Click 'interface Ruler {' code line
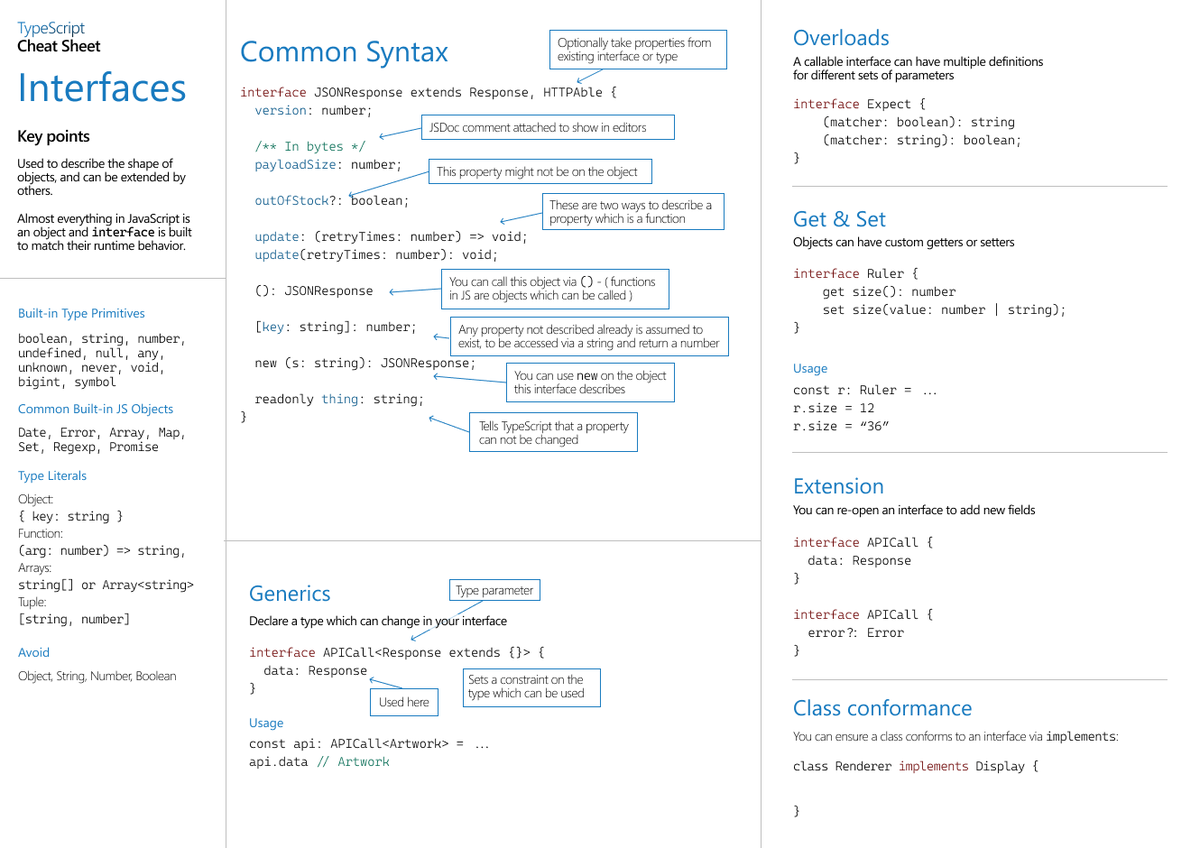1200x848 pixels. click(x=856, y=274)
